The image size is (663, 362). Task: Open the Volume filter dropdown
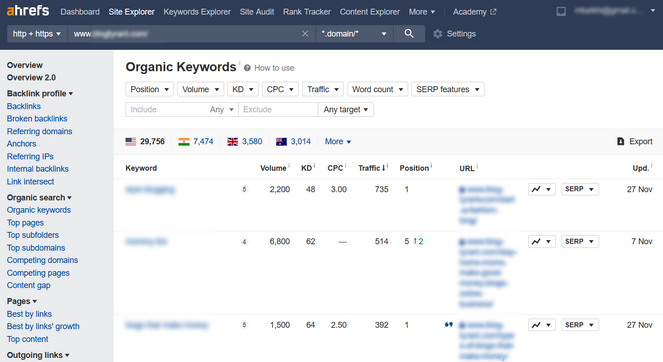[x=200, y=89]
